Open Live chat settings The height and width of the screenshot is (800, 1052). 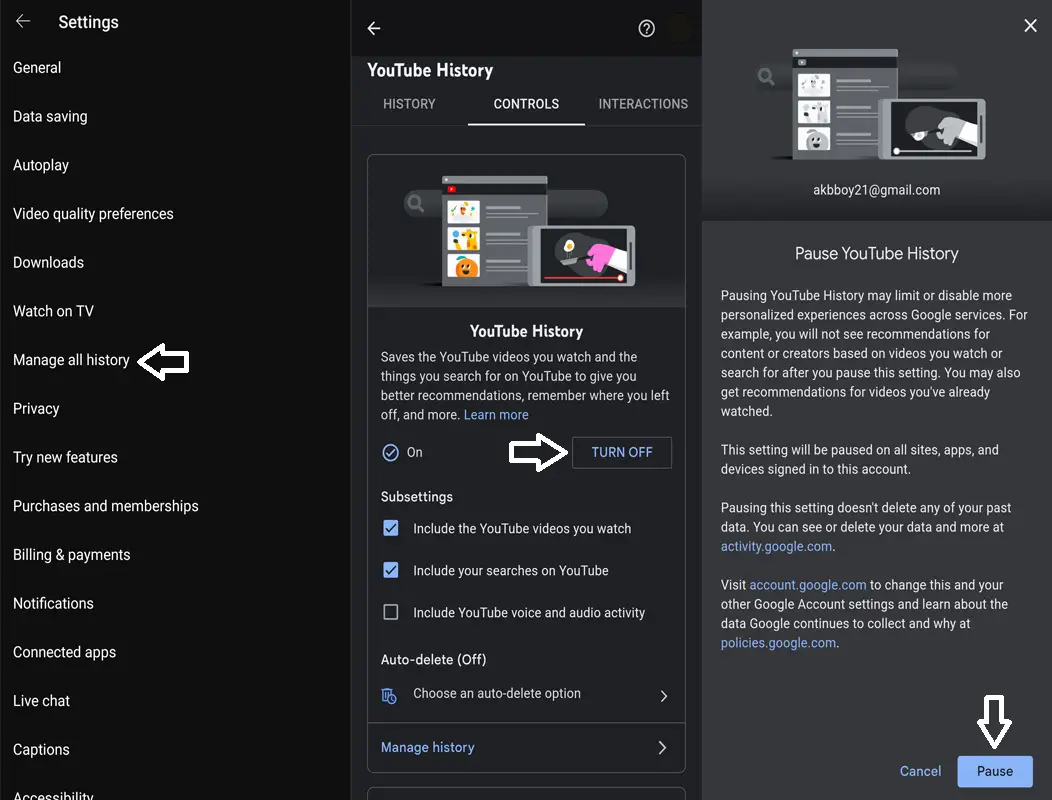[x=42, y=701]
